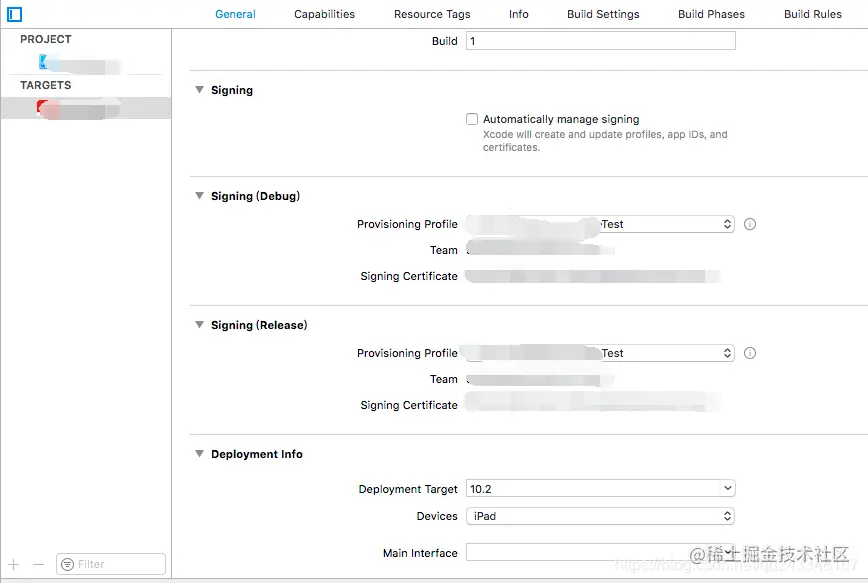Image resolution: width=868 pixels, height=583 pixels.
Task: Open the Info tab
Action: coord(519,14)
